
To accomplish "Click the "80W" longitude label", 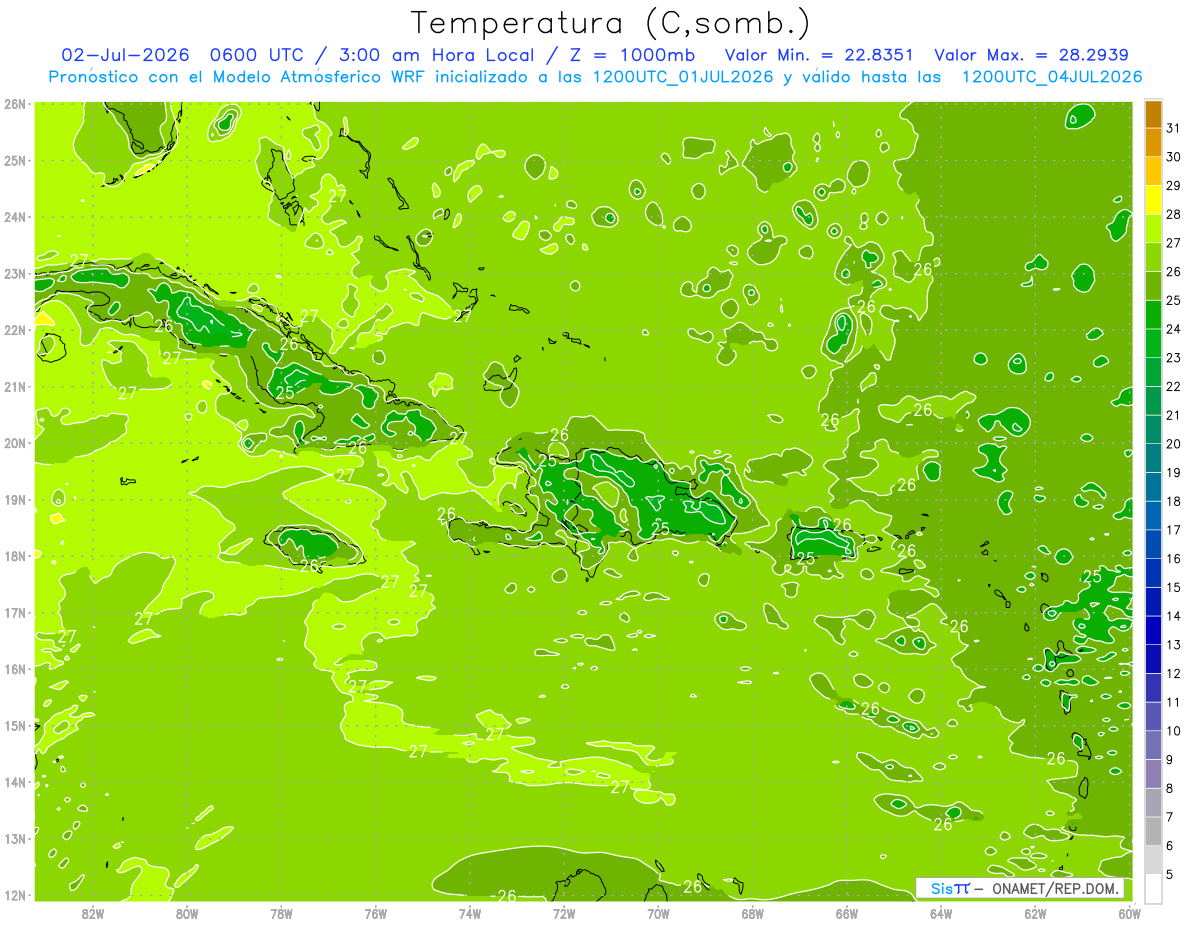I will click(x=187, y=913).
